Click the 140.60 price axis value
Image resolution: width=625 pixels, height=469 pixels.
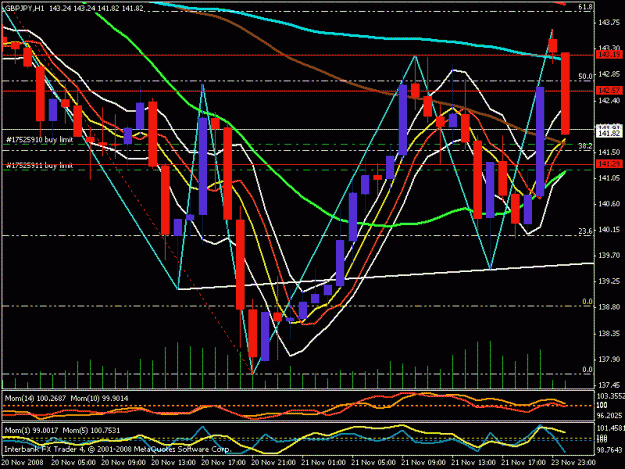pyautogui.click(x=609, y=204)
